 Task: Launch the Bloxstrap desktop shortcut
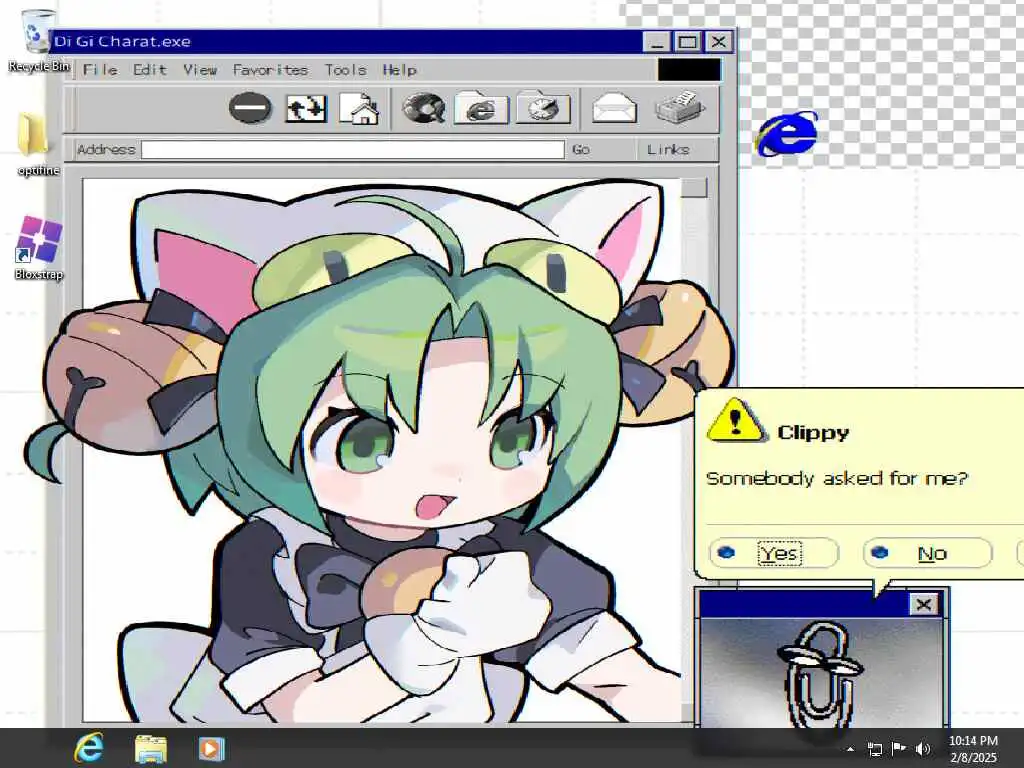(39, 248)
